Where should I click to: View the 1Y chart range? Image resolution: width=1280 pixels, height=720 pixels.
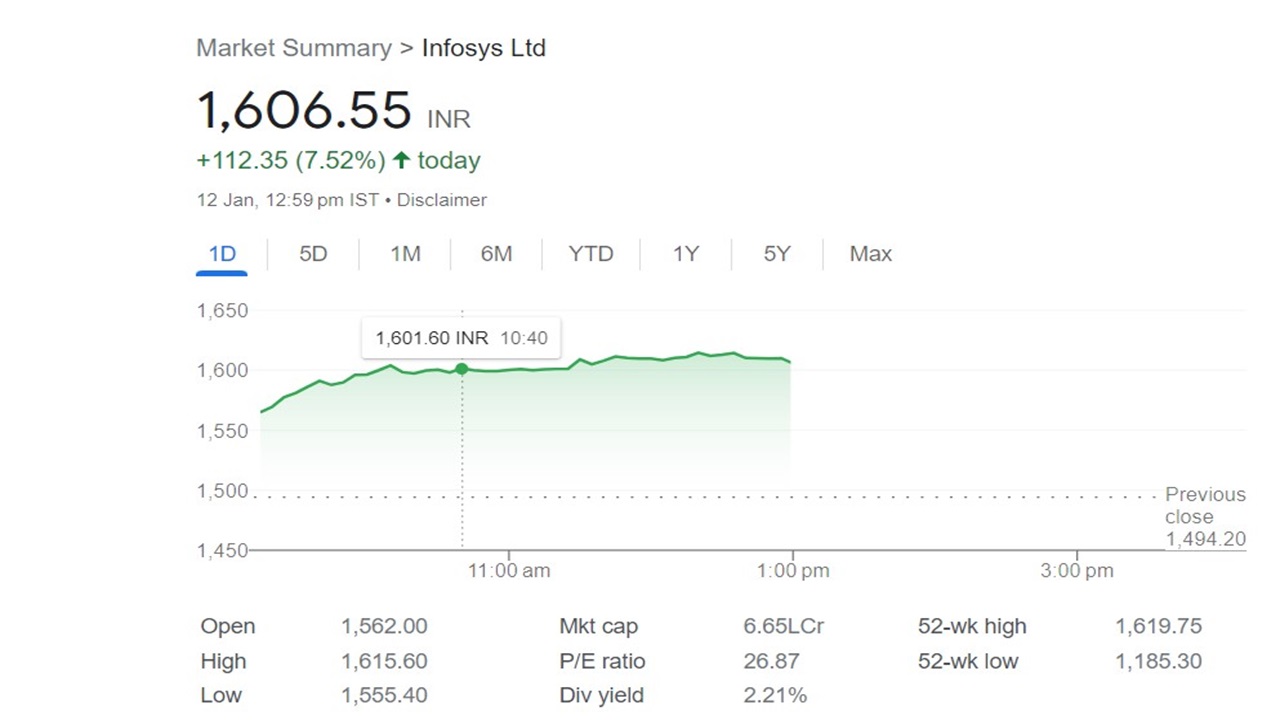[x=685, y=254]
